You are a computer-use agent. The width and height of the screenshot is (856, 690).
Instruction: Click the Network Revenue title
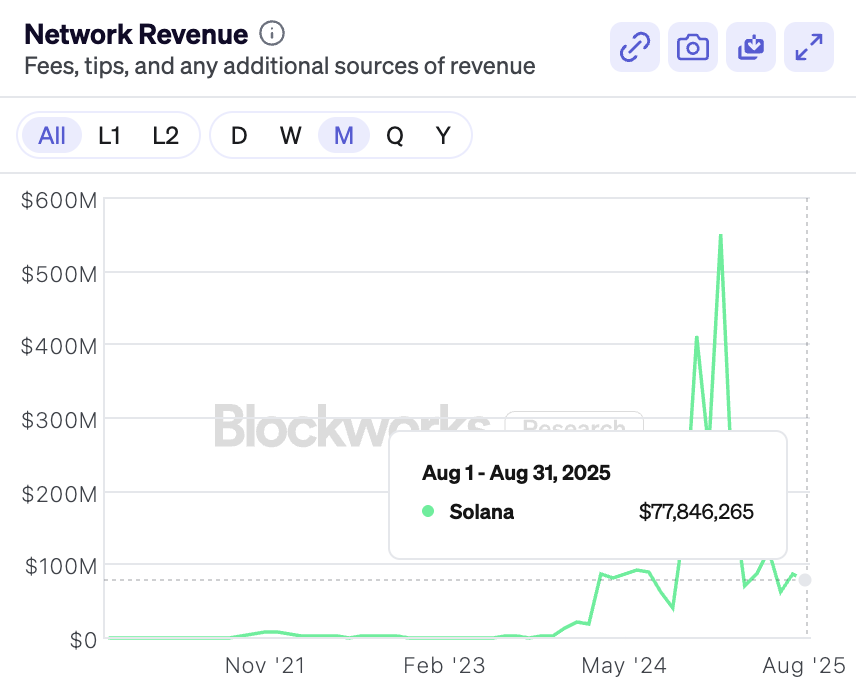point(136,34)
